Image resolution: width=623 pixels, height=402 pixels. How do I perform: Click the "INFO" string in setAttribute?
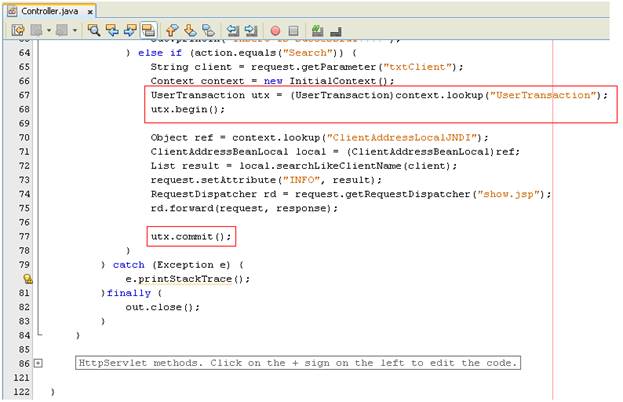(x=302, y=180)
